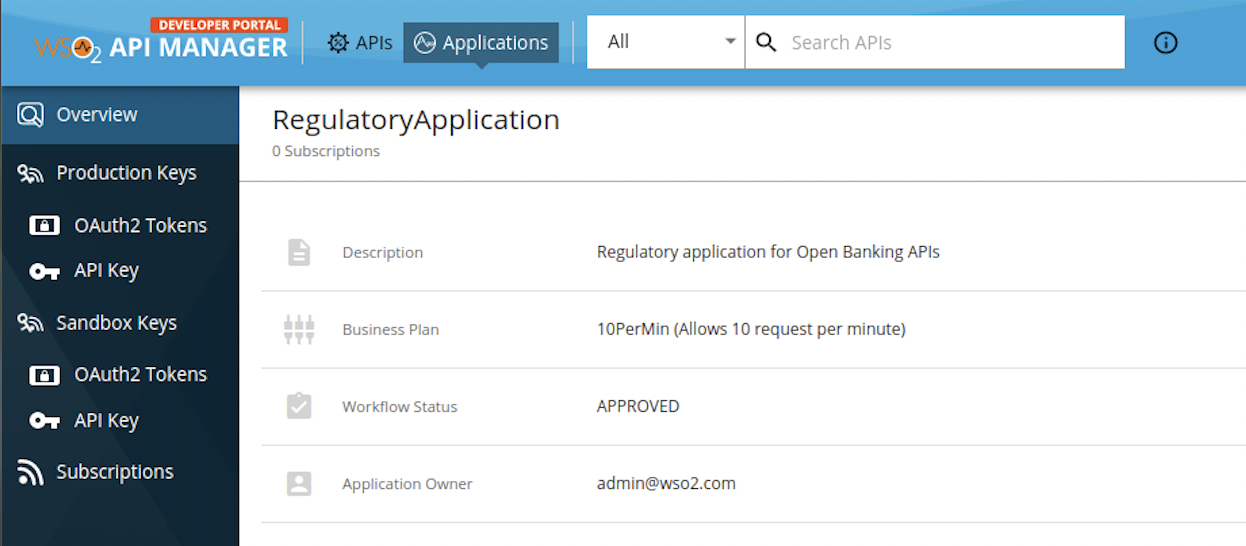Screen dimensions: 1246x546
Task: Click the Description document icon
Action: pyautogui.click(x=299, y=252)
